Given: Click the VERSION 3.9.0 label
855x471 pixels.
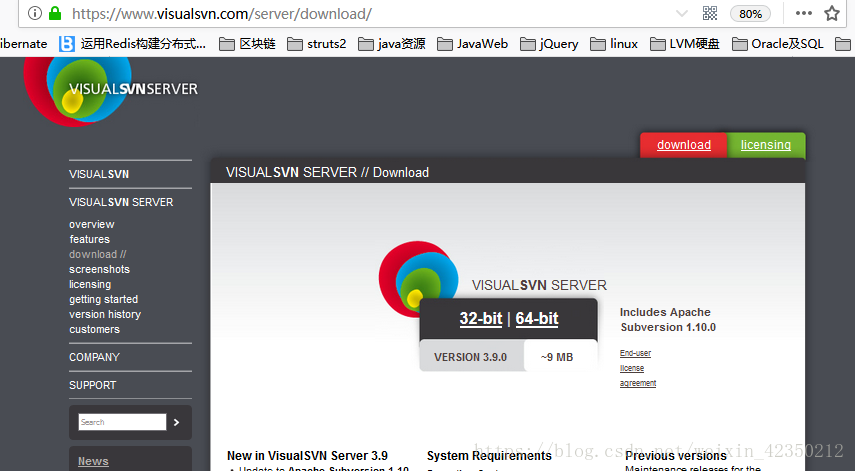Looking at the screenshot, I should tap(471, 357).
